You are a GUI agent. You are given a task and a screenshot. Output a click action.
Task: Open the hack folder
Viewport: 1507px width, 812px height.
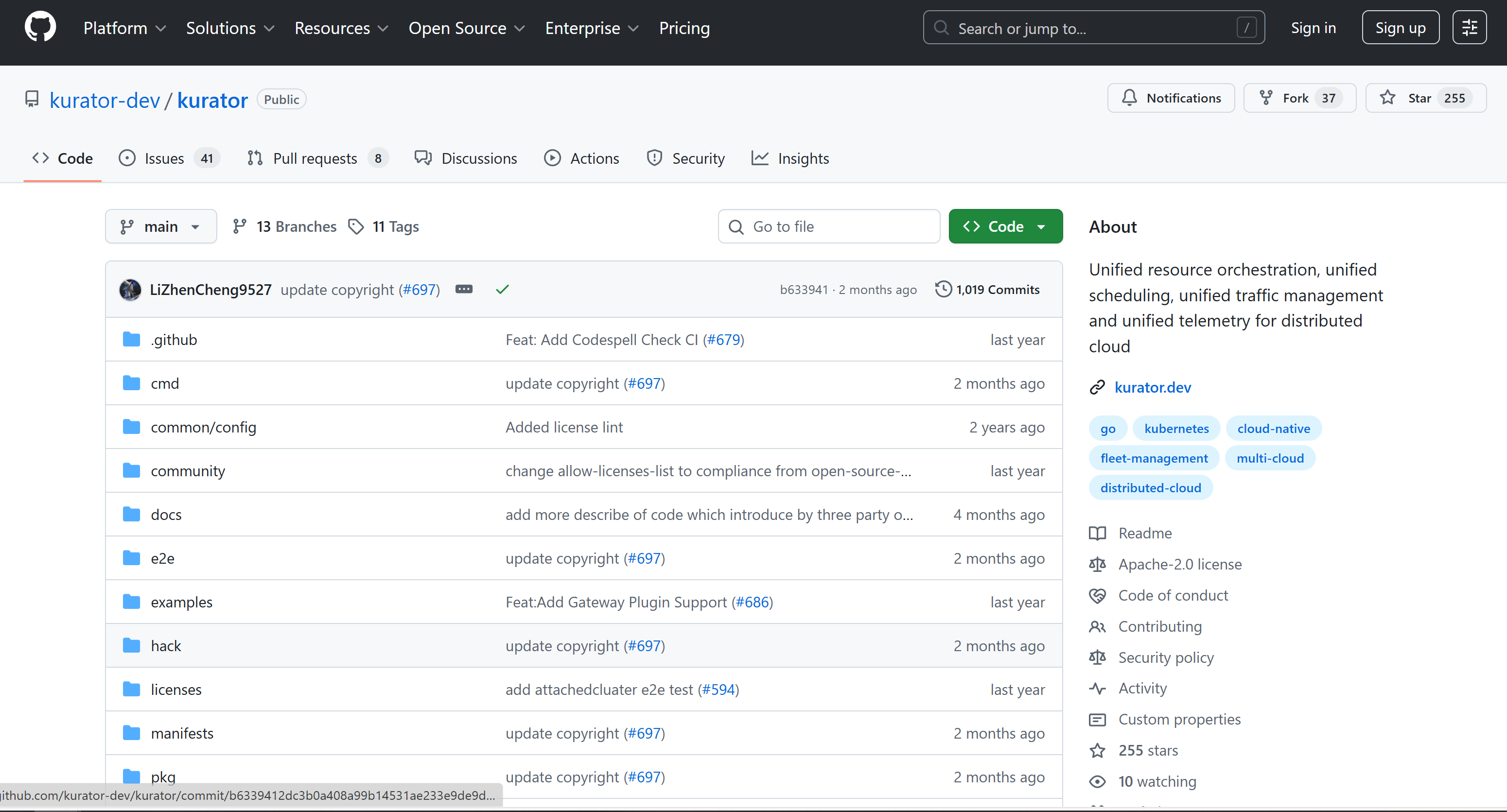[166, 645]
